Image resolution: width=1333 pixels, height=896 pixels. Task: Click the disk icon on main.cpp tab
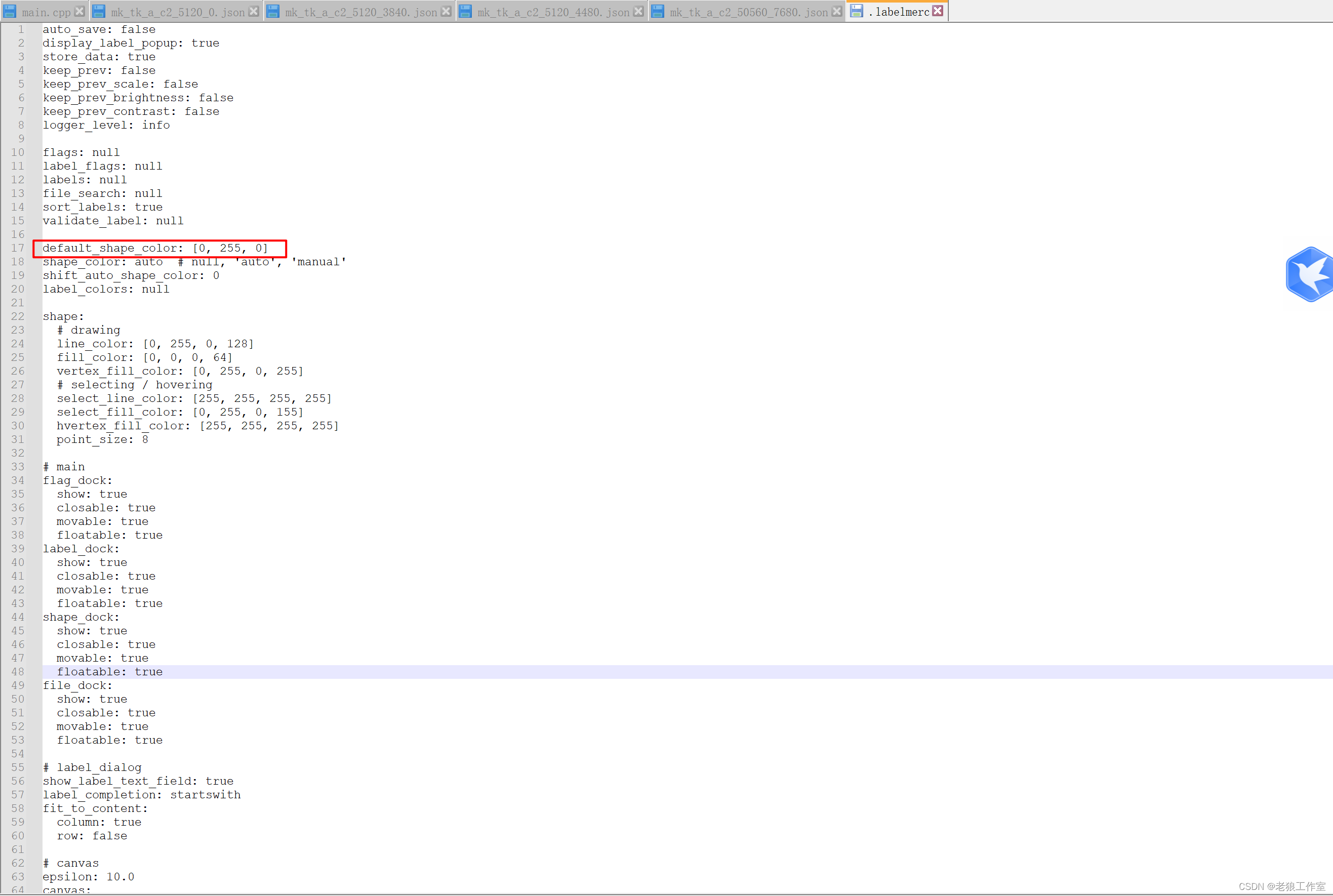click(10, 11)
